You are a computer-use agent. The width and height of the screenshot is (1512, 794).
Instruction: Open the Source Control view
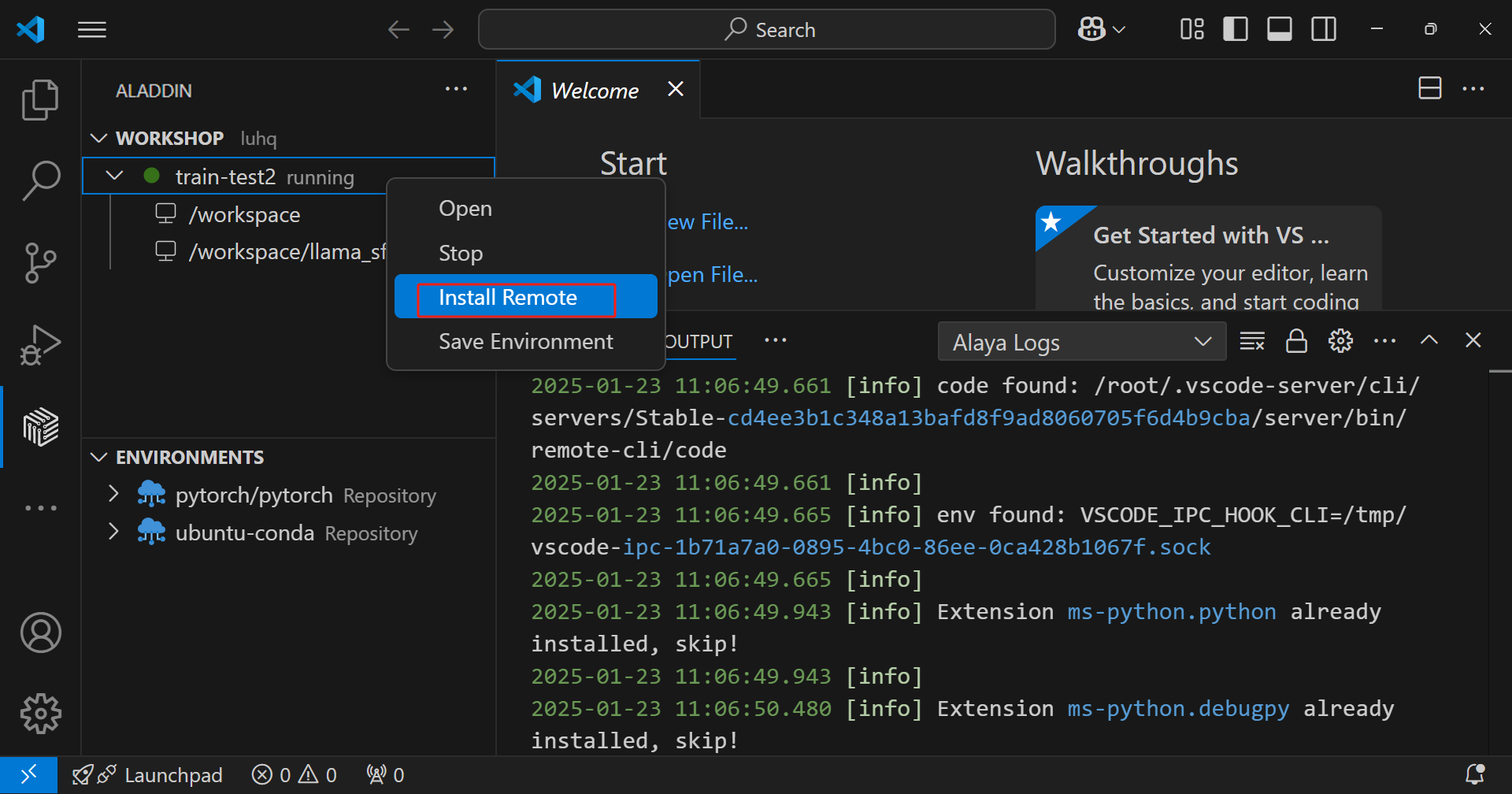click(40, 262)
